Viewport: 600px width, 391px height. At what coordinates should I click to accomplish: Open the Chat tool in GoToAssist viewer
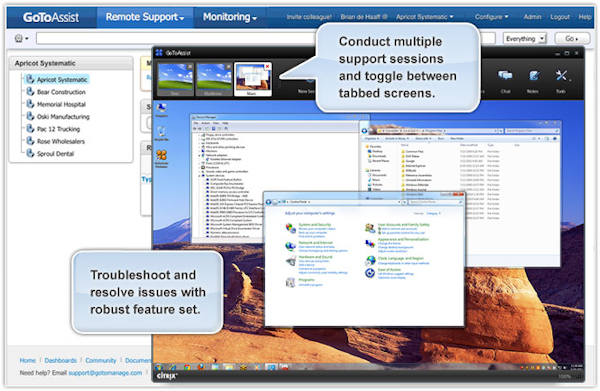pos(505,80)
